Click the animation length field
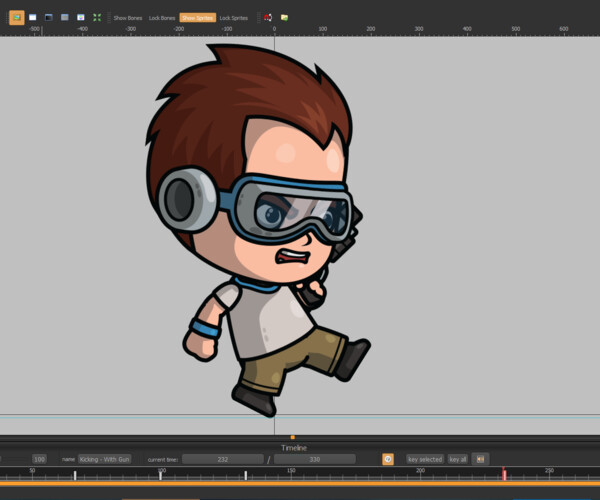This screenshot has height=500, width=600. pos(314,459)
